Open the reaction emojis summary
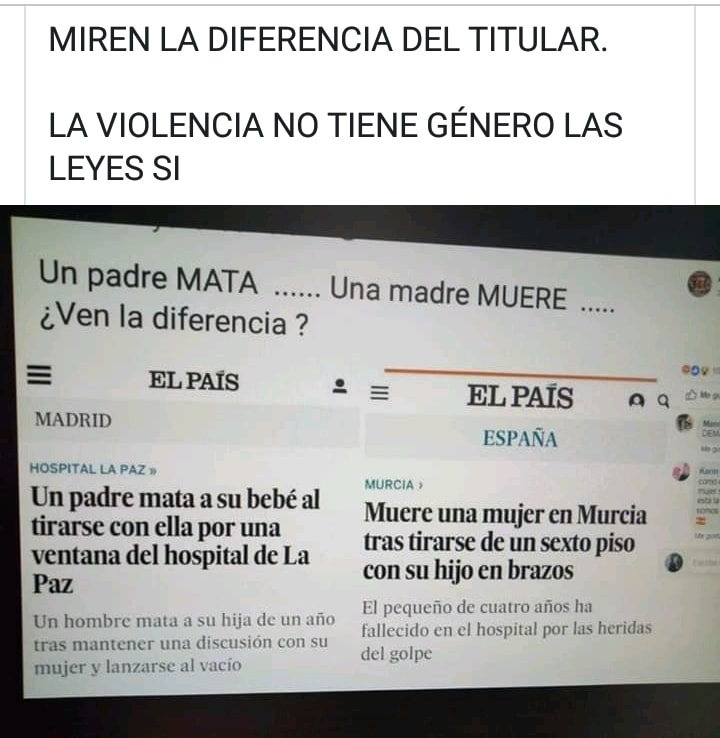Viewport: 720px width, 738px height. pyautogui.click(x=694, y=370)
